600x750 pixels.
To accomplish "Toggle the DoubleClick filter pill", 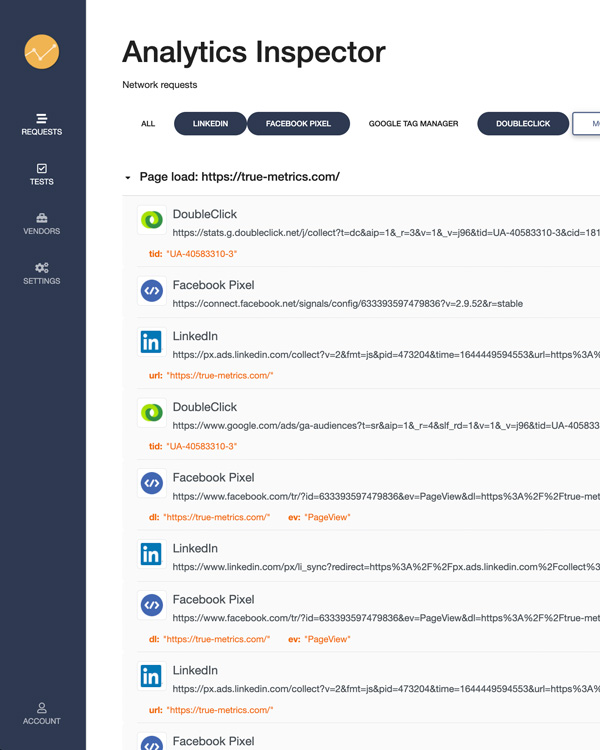I will [x=523, y=123].
